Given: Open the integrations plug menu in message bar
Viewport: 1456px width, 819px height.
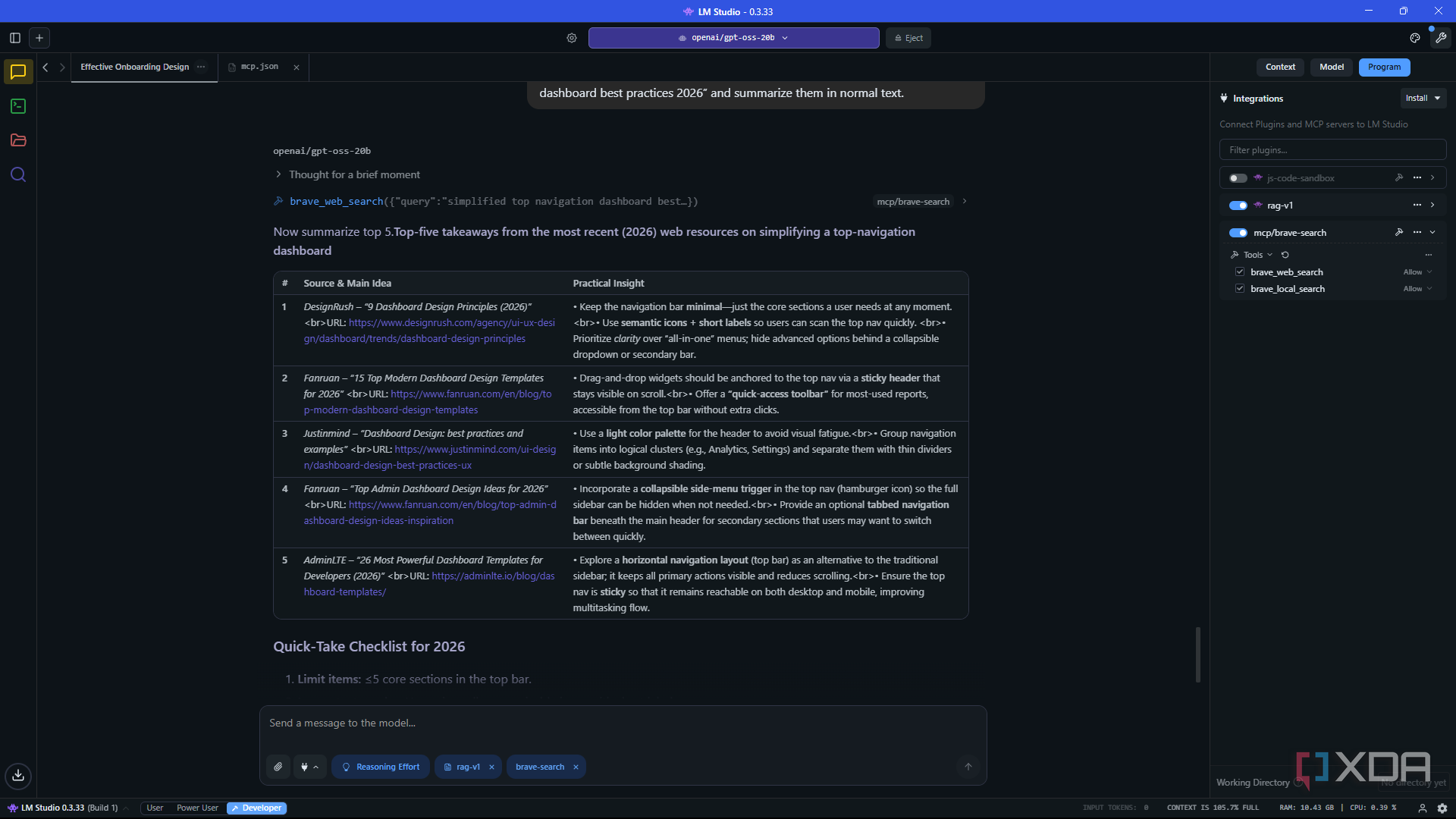Looking at the screenshot, I should click(x=309, y=767).
